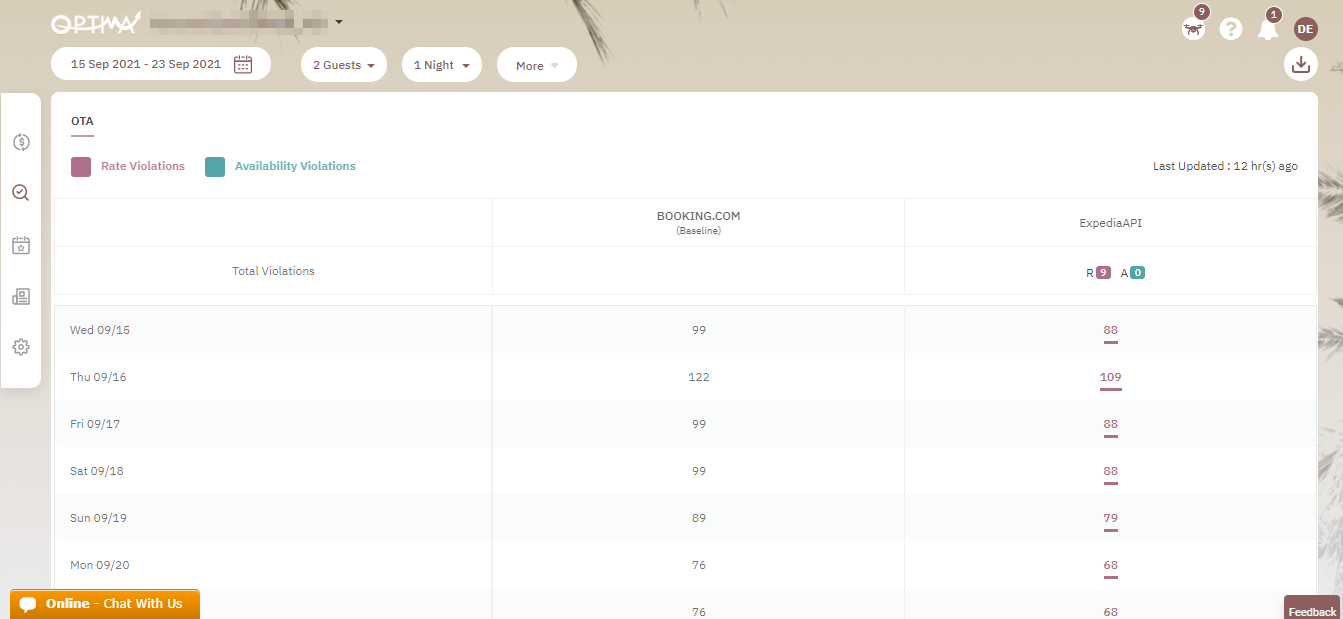This screenshot has height=619, width=1343.
Task: Click the Sat 09/18 row label
Action: tap(97, 471)
